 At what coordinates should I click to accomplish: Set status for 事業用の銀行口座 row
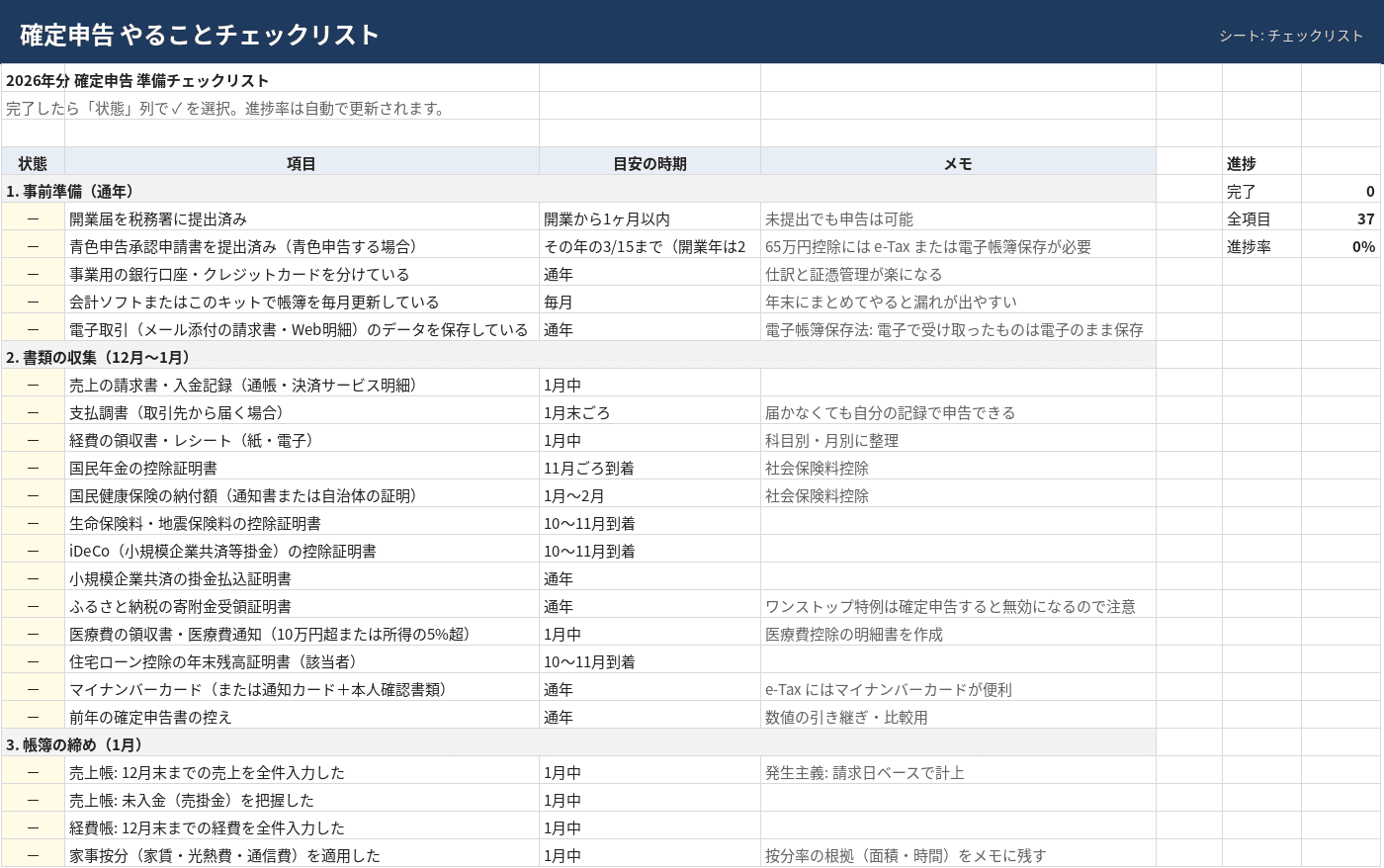(x=33, y=274)
